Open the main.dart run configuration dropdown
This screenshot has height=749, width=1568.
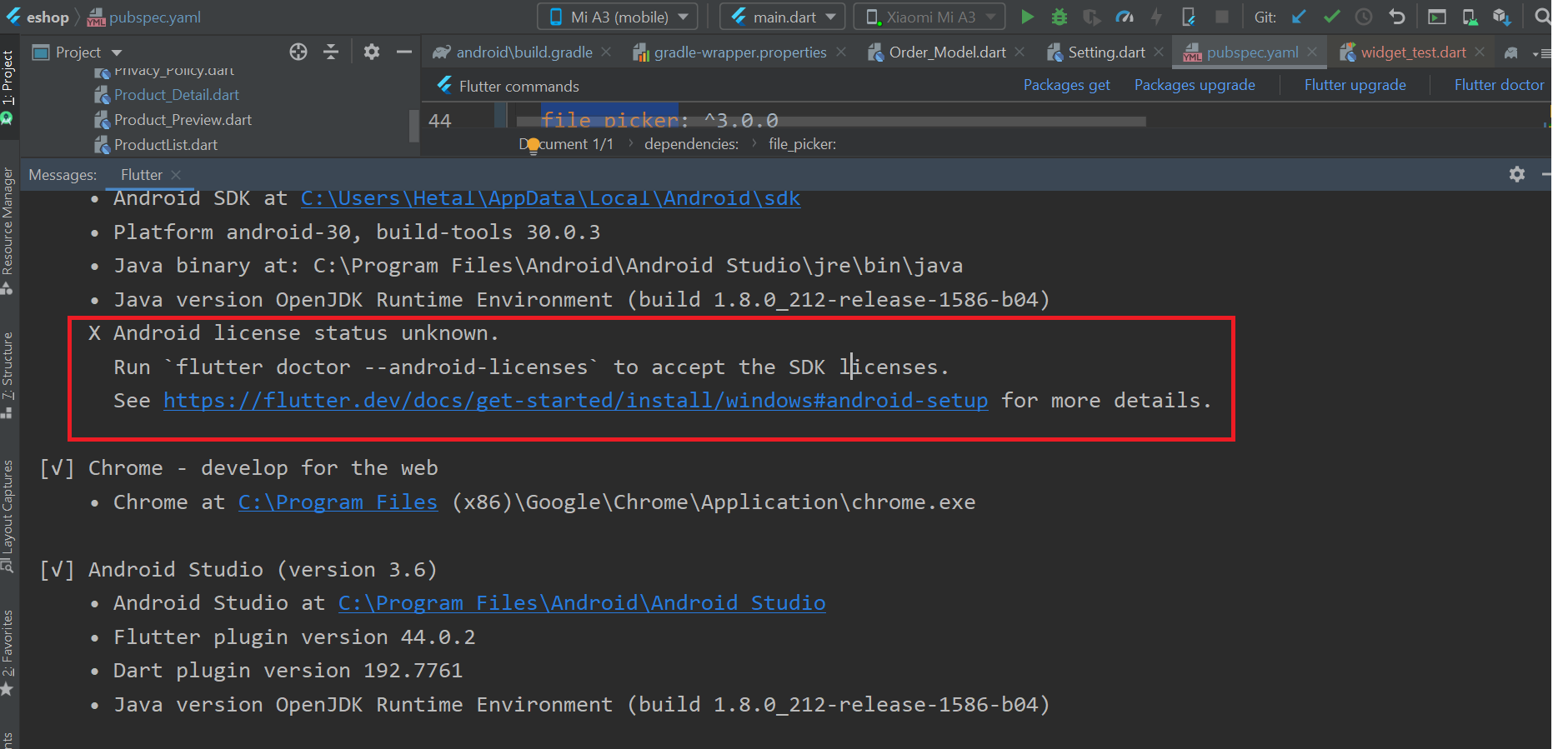point(783,17)
